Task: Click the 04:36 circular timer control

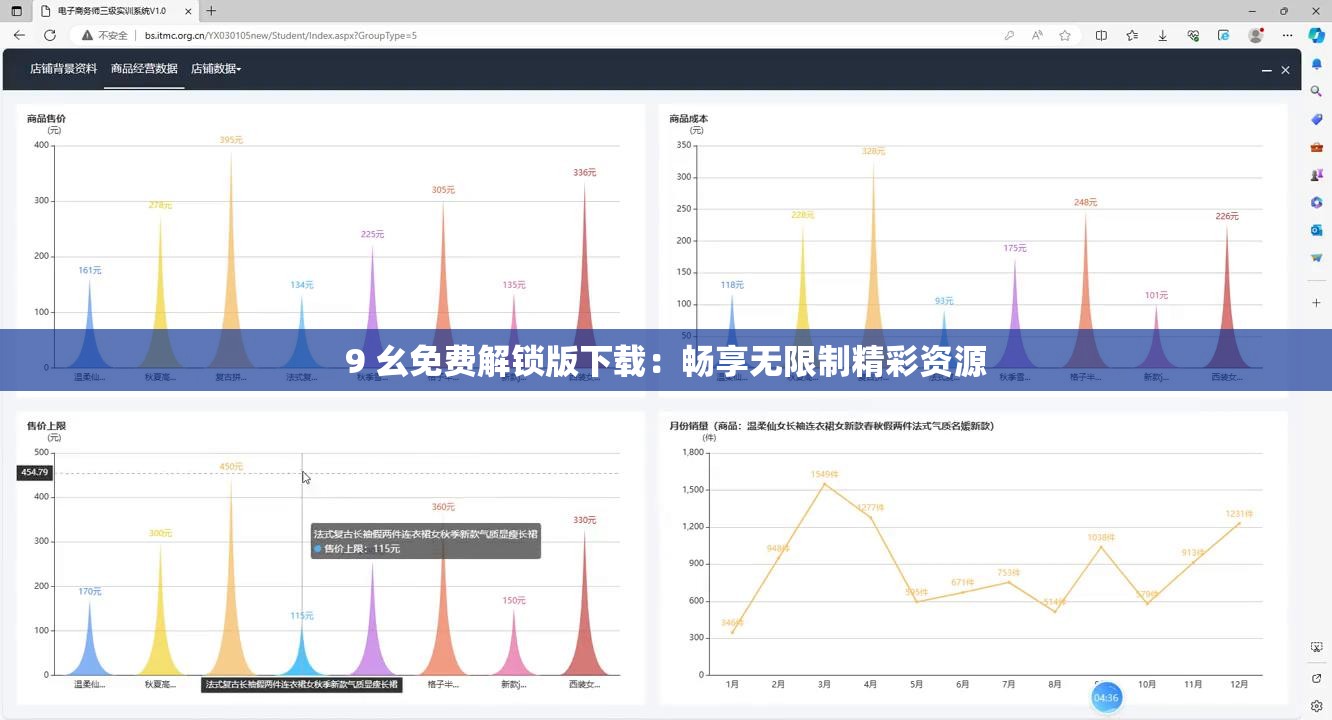Action: click(x=1106, y=697)
